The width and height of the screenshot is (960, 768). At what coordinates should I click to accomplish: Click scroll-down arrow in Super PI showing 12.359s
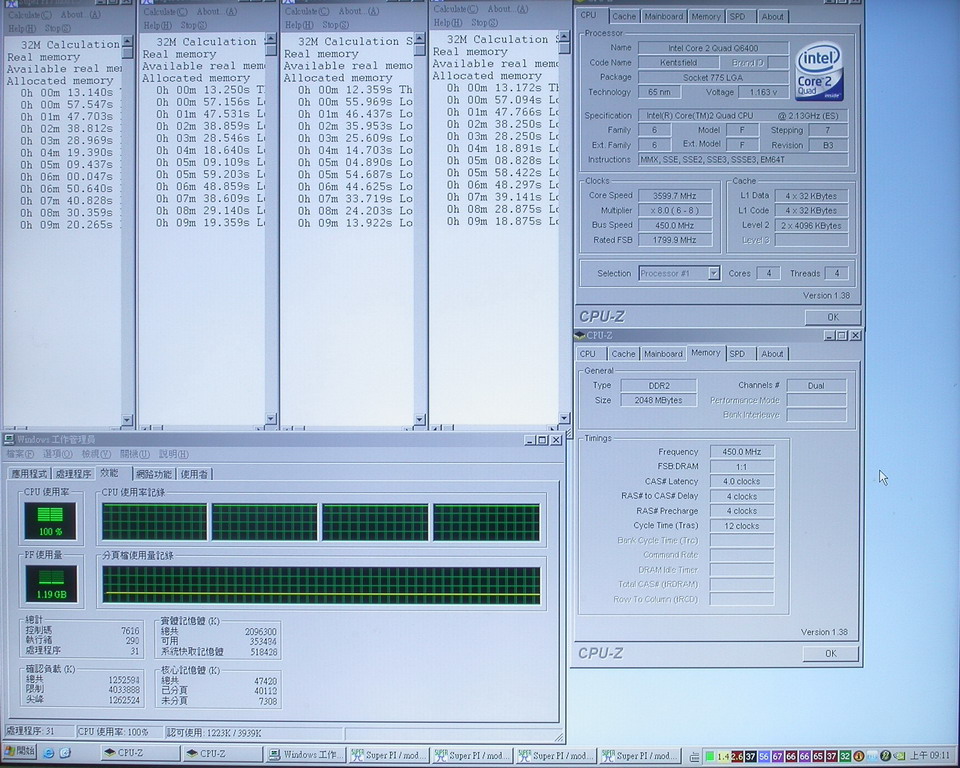[419, 420]
